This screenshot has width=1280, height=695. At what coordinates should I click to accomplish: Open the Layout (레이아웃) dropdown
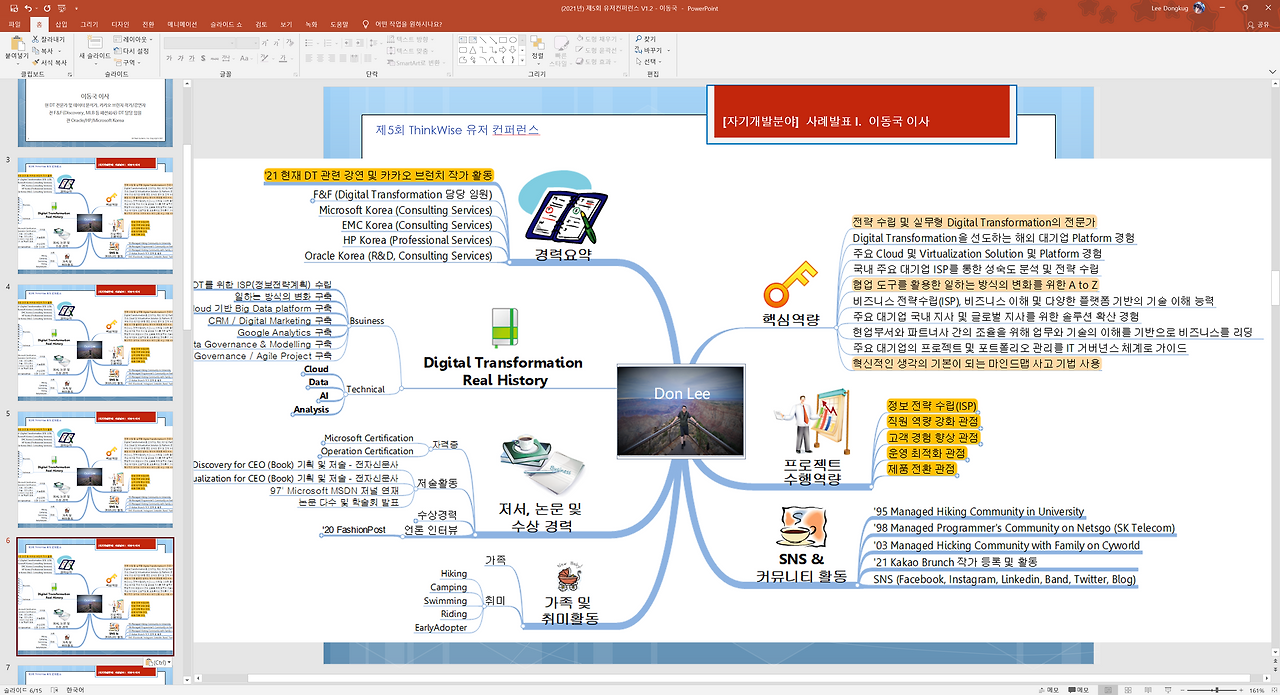(x=133, y=39)
